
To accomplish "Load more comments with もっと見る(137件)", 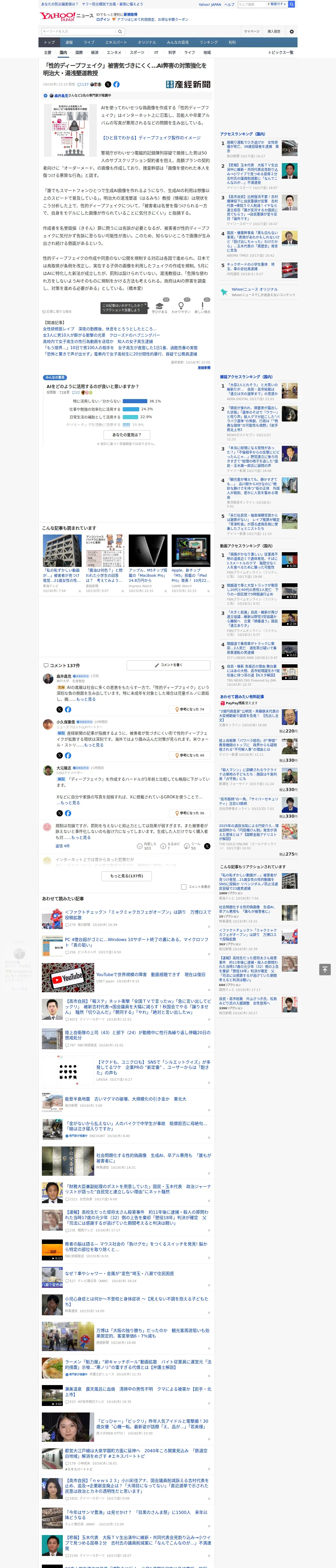I will pyautogui.click(x=127, y=876).
